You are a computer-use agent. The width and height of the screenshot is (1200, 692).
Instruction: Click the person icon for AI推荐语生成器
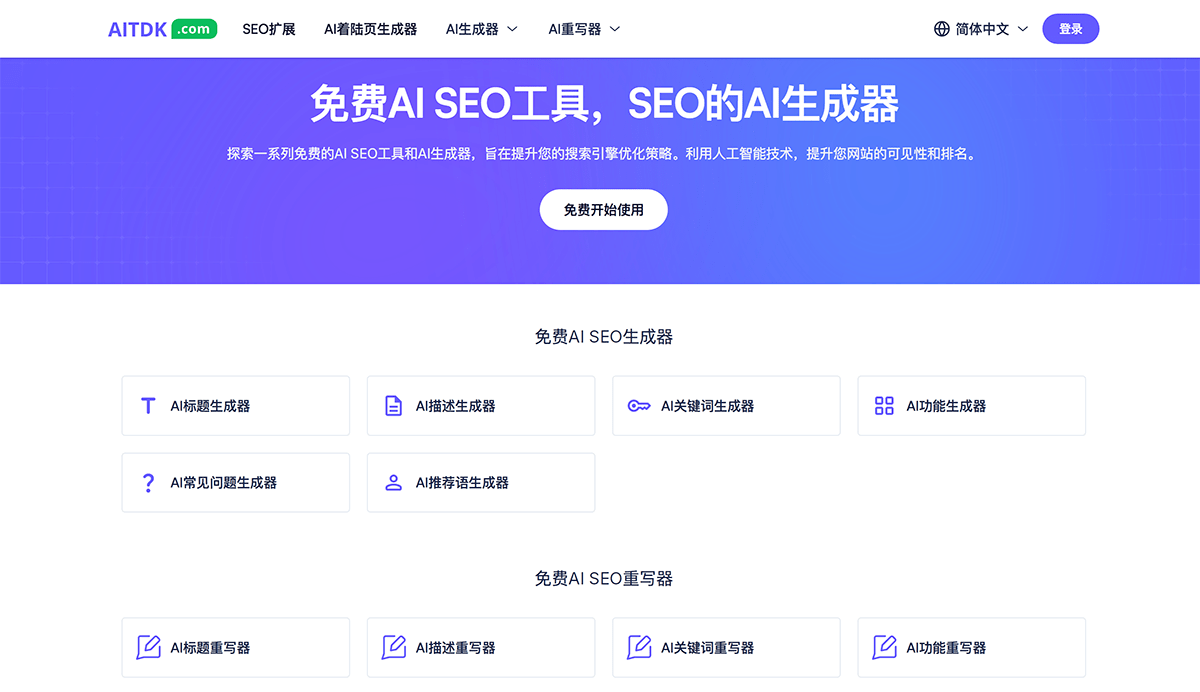[394, 483]
